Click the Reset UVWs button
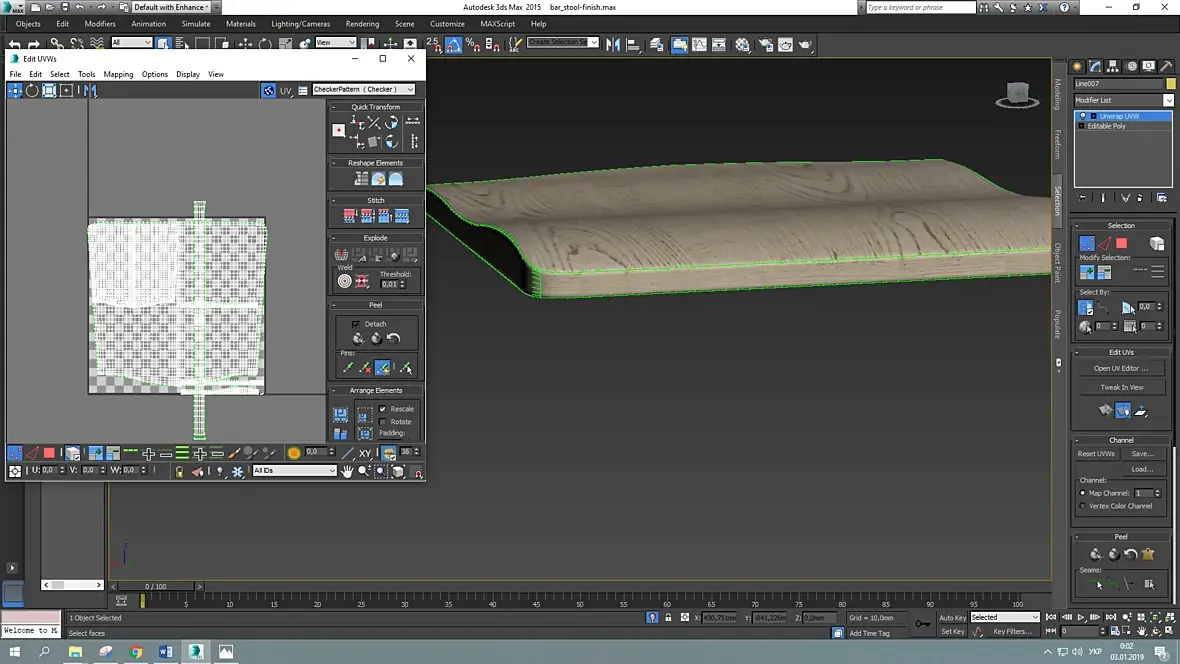This screenshot has height=664, width=1180. [x=1096, y=454]
